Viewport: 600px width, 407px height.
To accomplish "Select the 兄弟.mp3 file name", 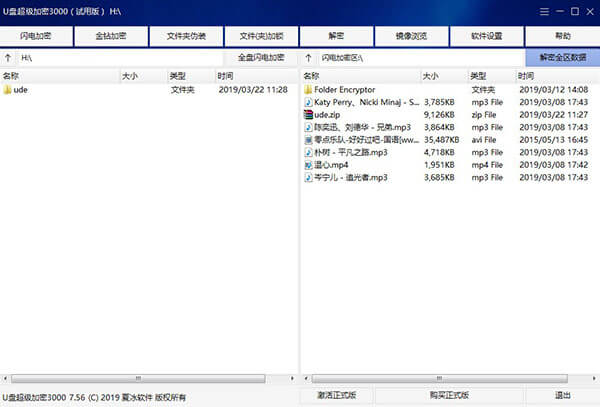I will click(362, 127).
